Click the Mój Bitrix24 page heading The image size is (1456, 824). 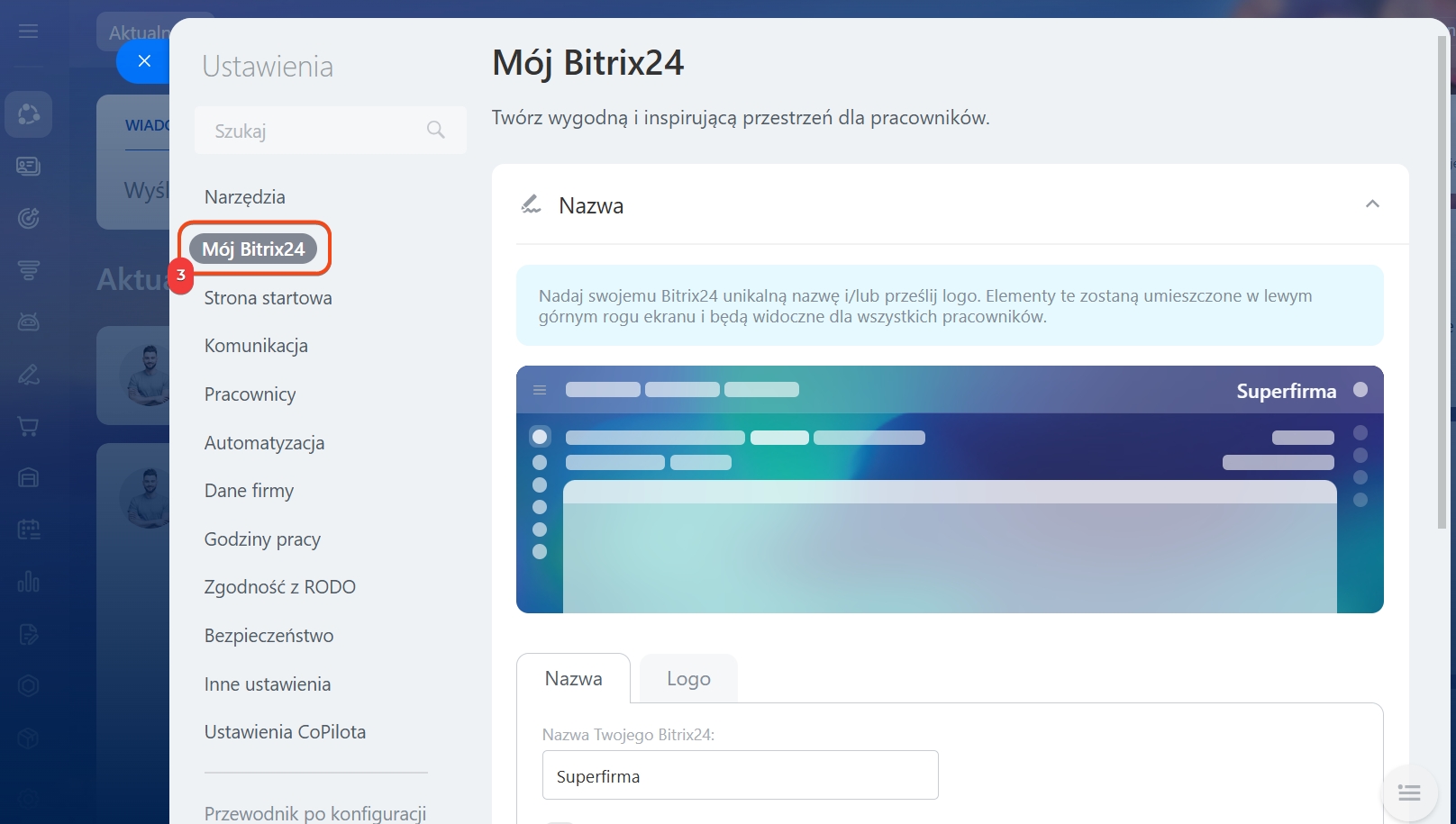point(588,62)
